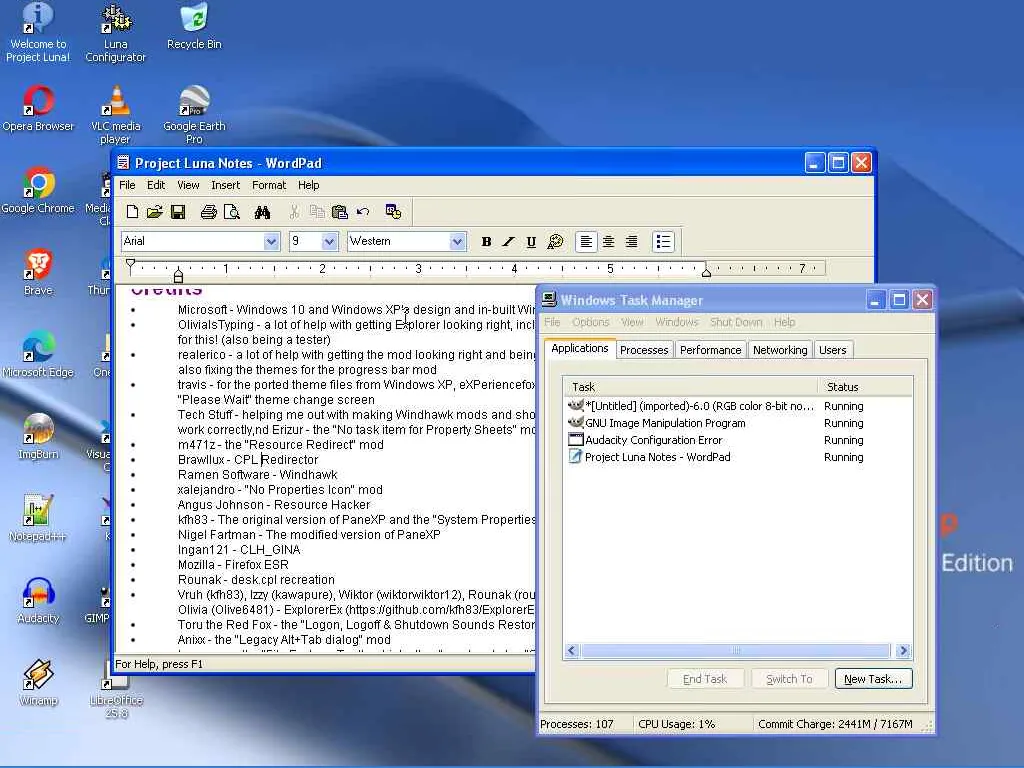Viewport: 1024px width, 768px height.
Task: Click the Luna Configurator desktop icon
Action: coord(116,33)
